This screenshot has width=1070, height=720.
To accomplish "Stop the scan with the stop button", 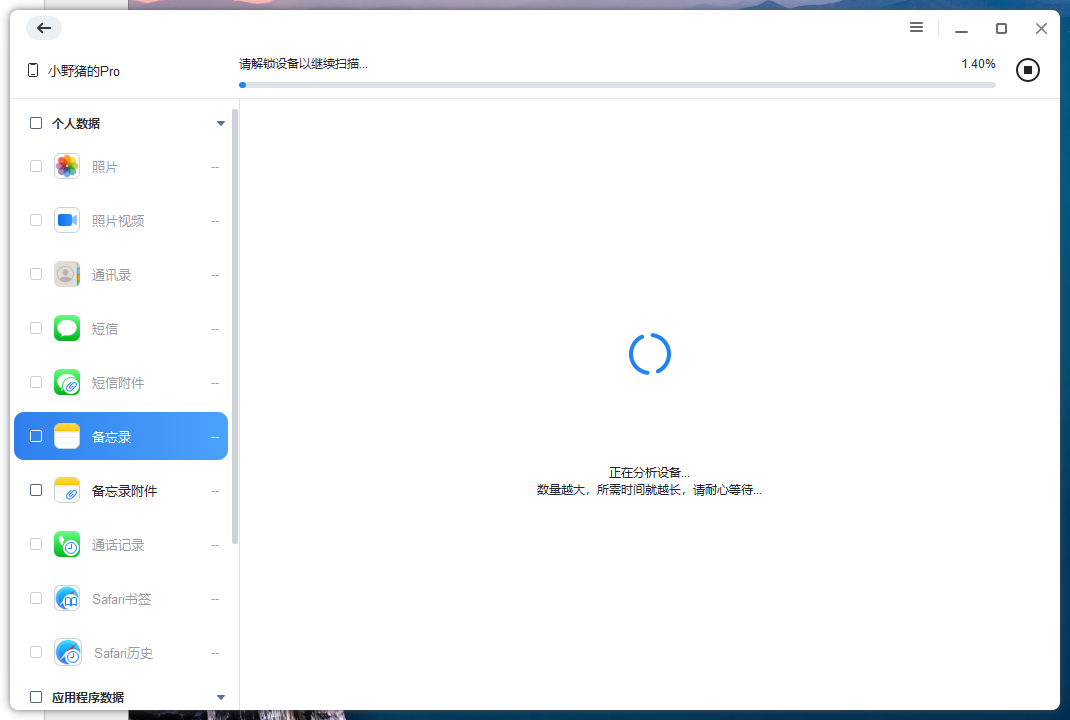I will coord(1027,70).
